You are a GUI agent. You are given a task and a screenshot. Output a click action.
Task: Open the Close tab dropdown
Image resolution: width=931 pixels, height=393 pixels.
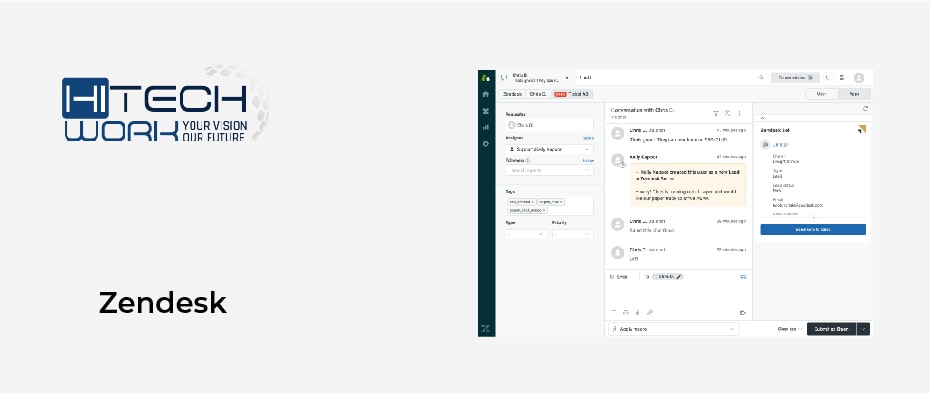[790, 329]
